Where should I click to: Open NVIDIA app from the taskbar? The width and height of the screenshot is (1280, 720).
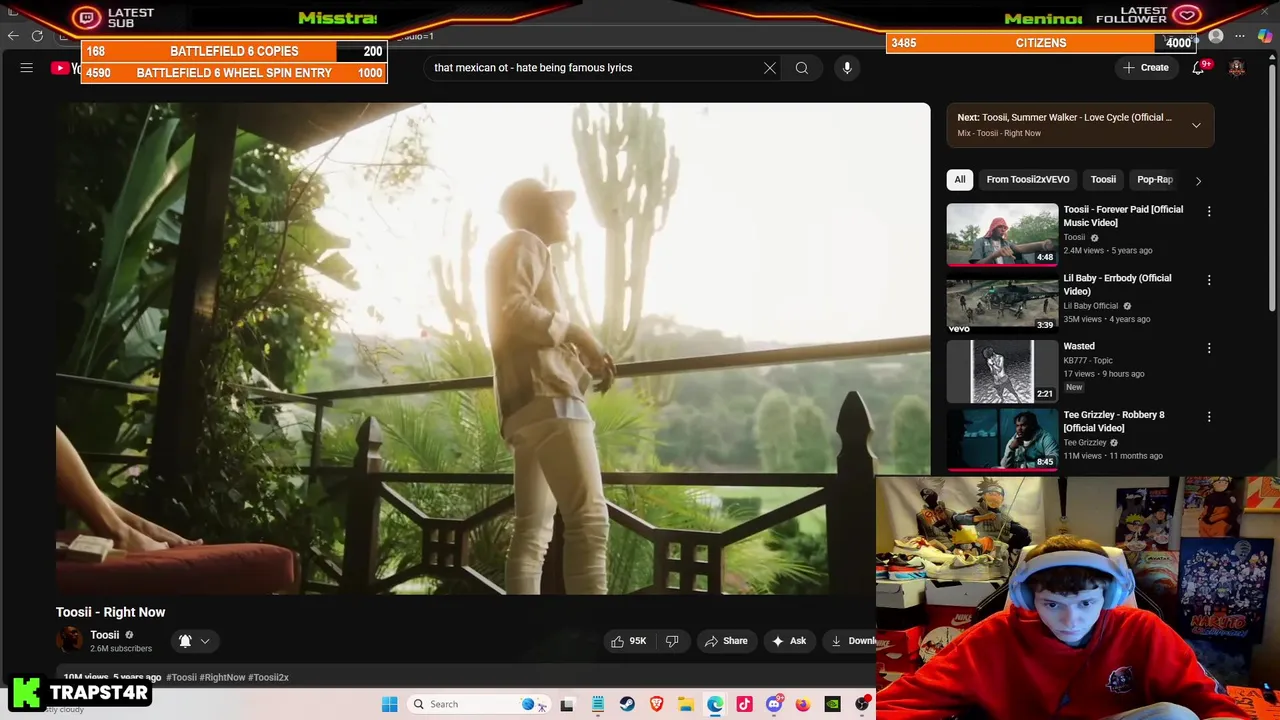coord(832,704)
